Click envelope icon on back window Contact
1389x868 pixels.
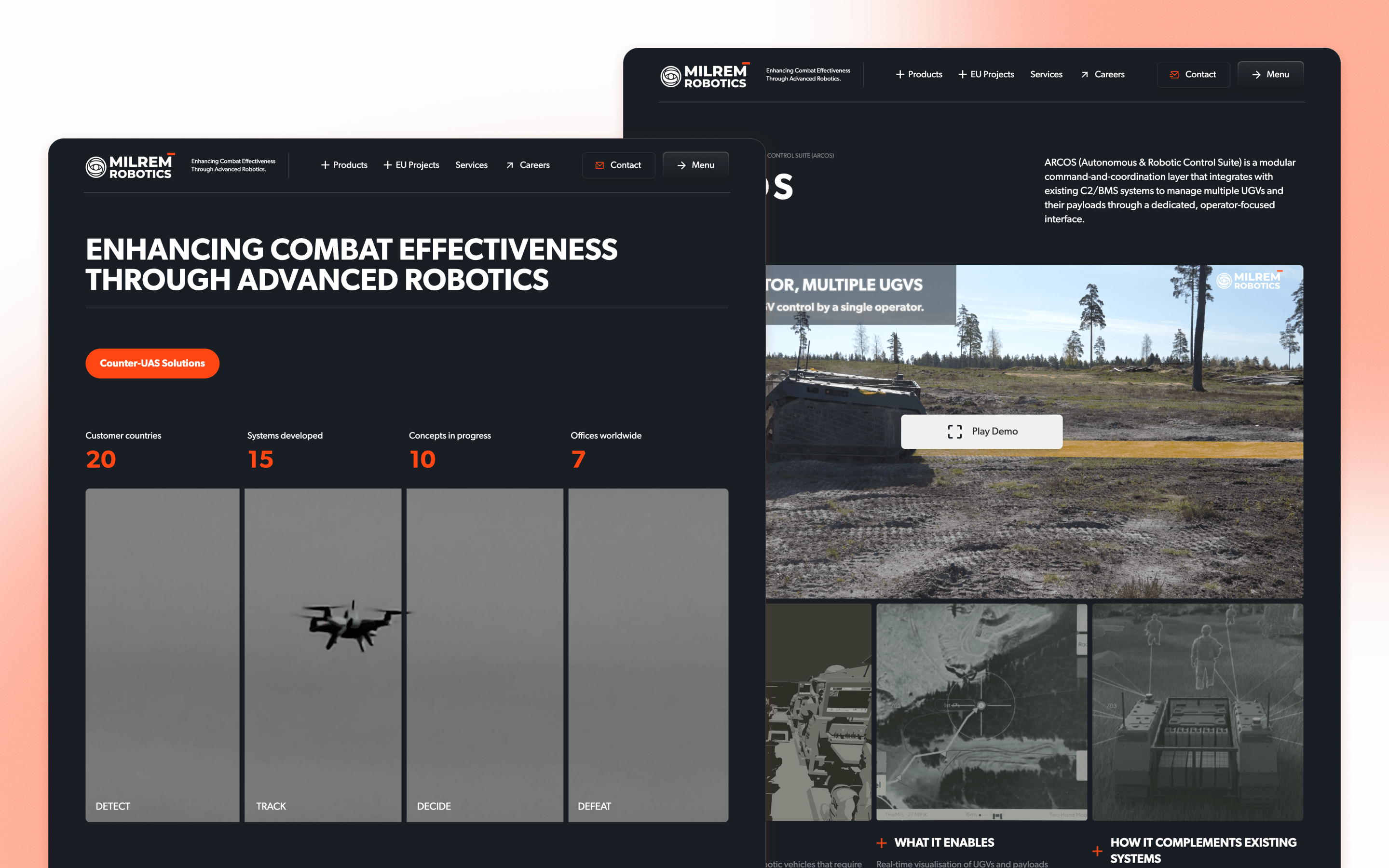pyautogui.click(x=1174, y=75)
